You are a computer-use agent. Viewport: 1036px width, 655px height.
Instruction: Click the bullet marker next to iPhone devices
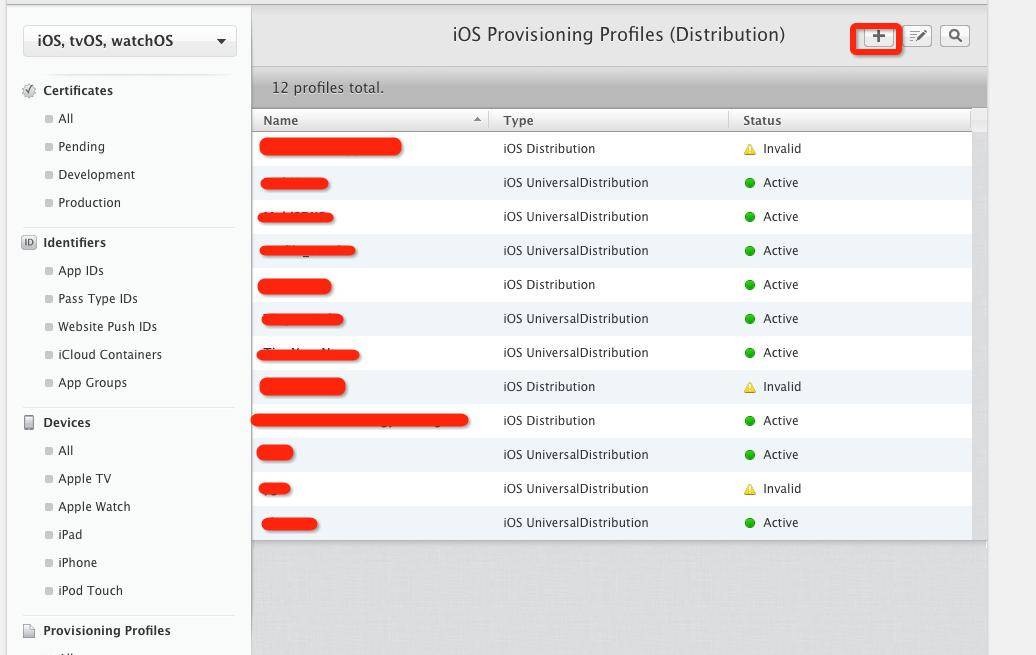[48, 562]
